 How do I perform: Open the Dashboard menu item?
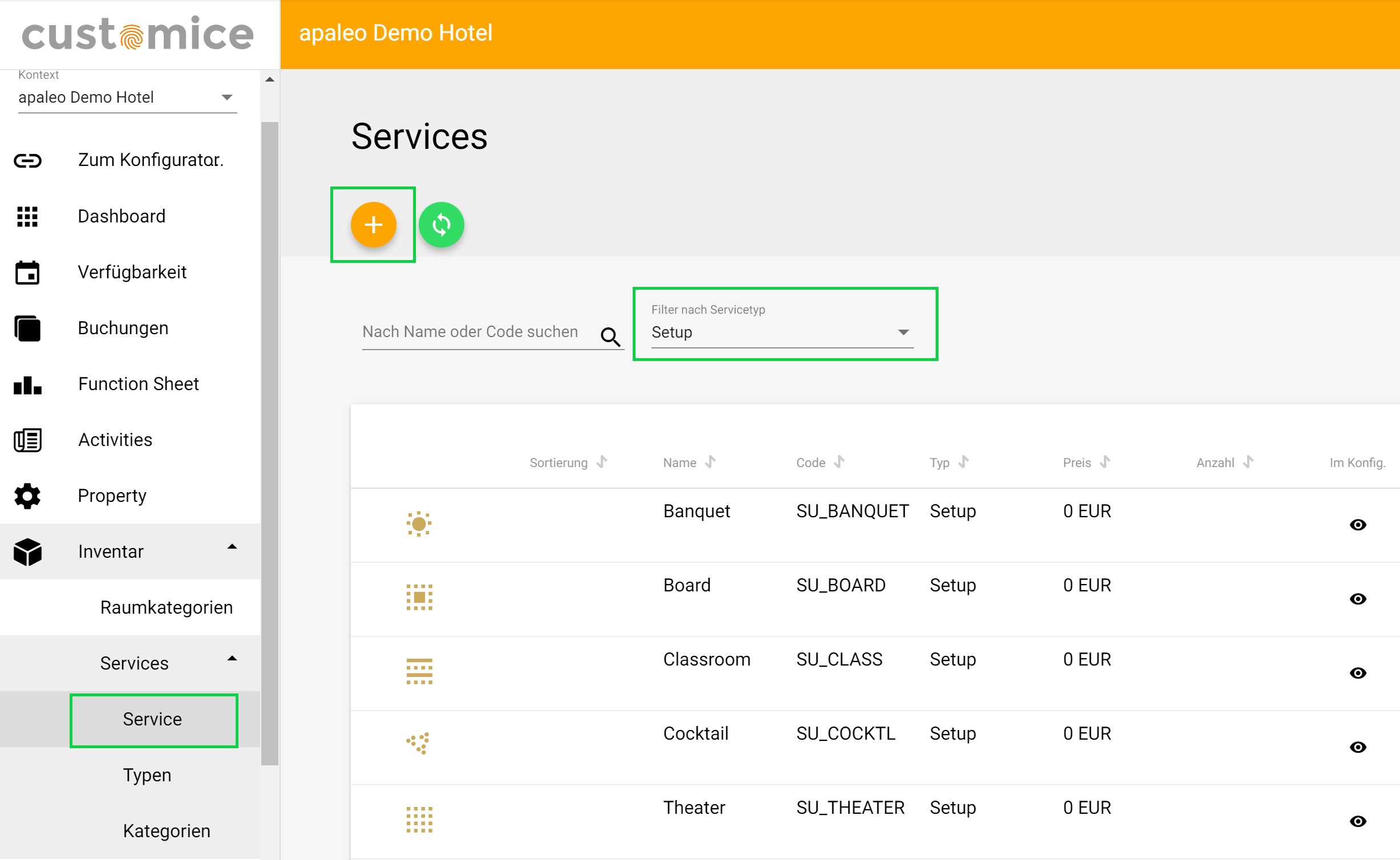pos(130,216)
